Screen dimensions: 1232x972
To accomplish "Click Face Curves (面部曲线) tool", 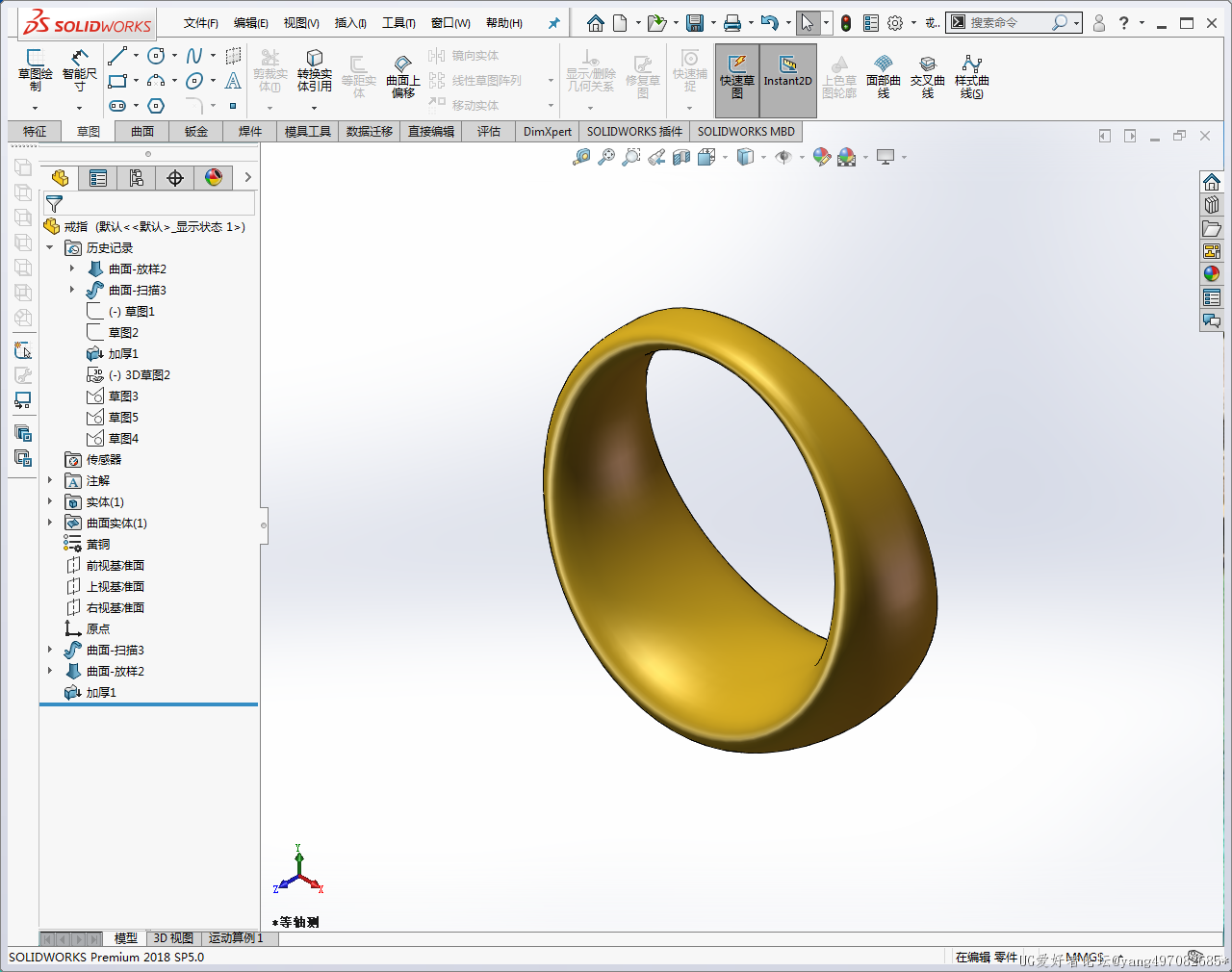I will coord(883,77).
